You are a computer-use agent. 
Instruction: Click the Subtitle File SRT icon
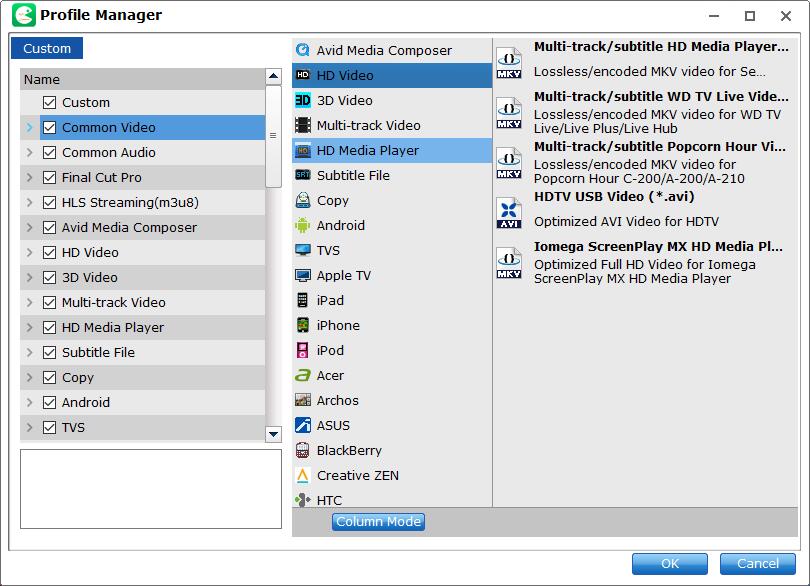tap(303, 175)
